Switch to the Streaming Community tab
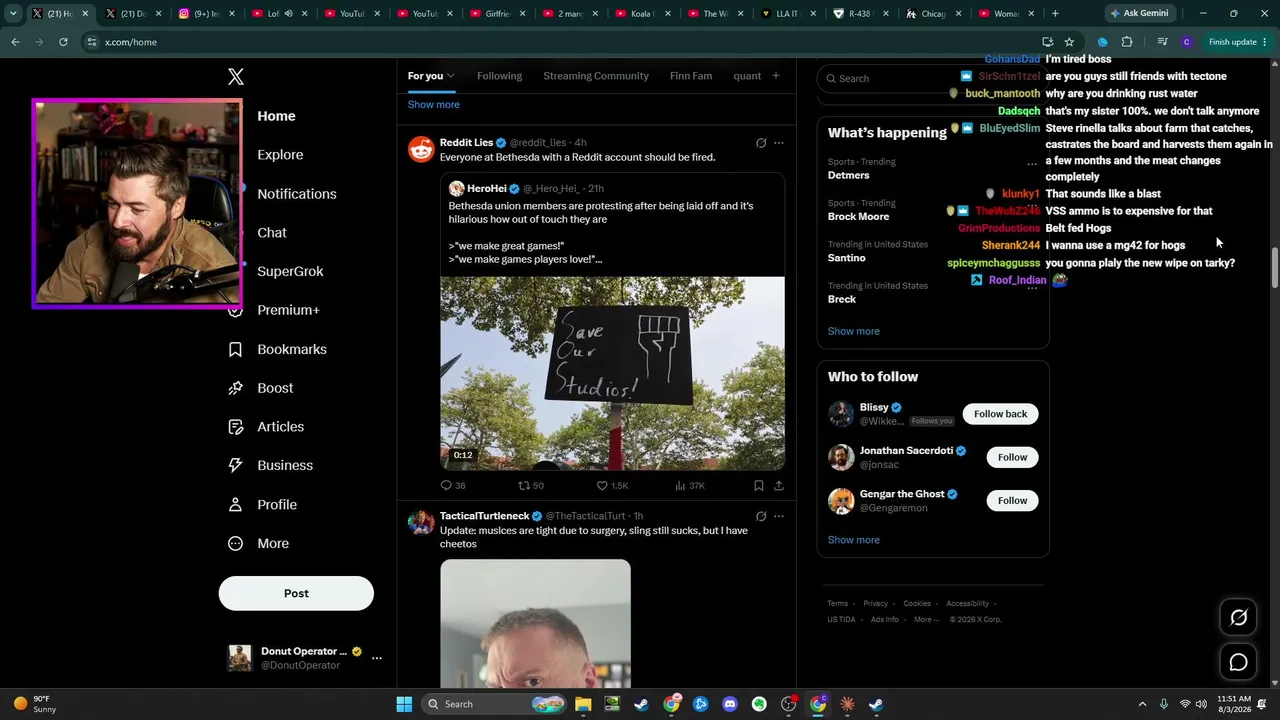 click(x=596, y=76)
